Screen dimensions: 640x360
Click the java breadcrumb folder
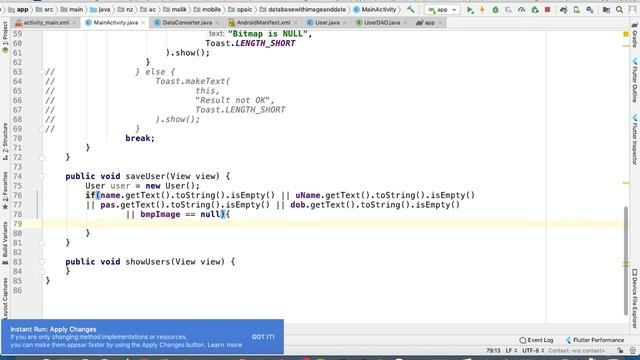[100, 9]
